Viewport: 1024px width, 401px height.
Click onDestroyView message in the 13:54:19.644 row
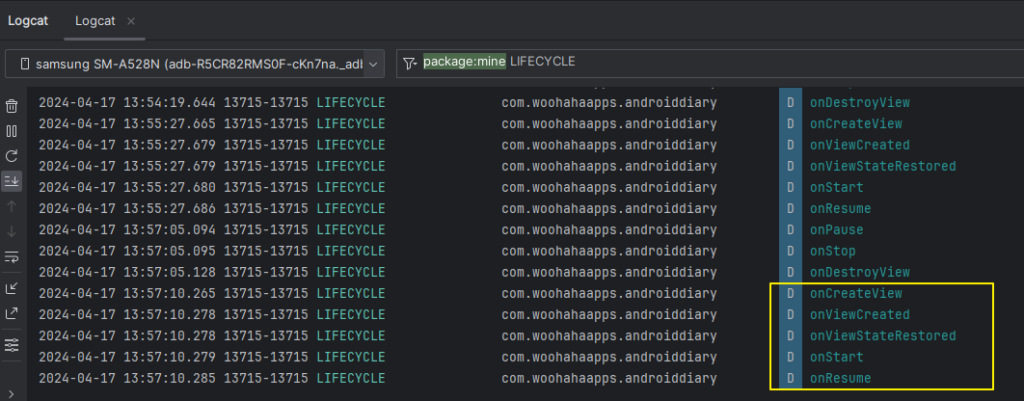click(x=859, y=103)
